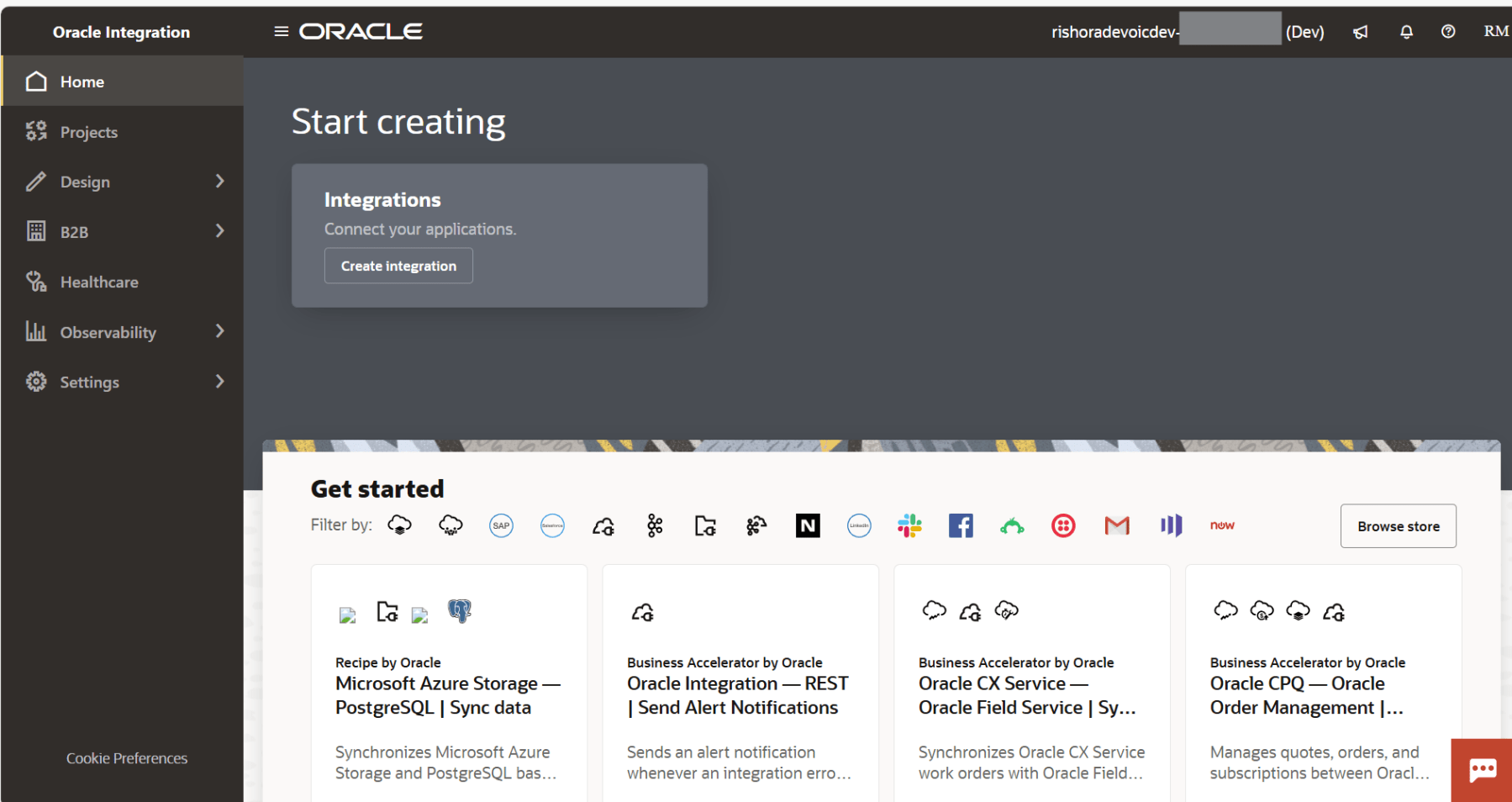The image size is (1512, 802).
Task: Expand the Design menu chevron
Action: 220,182
